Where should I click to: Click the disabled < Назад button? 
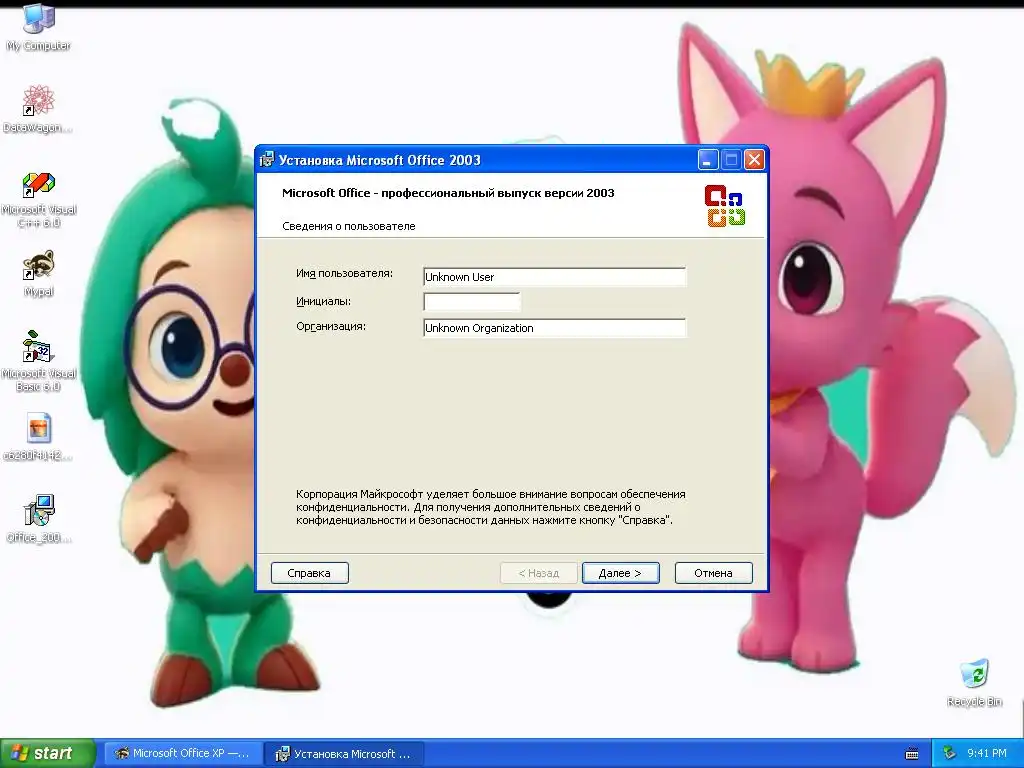click(x=539, y=573)
